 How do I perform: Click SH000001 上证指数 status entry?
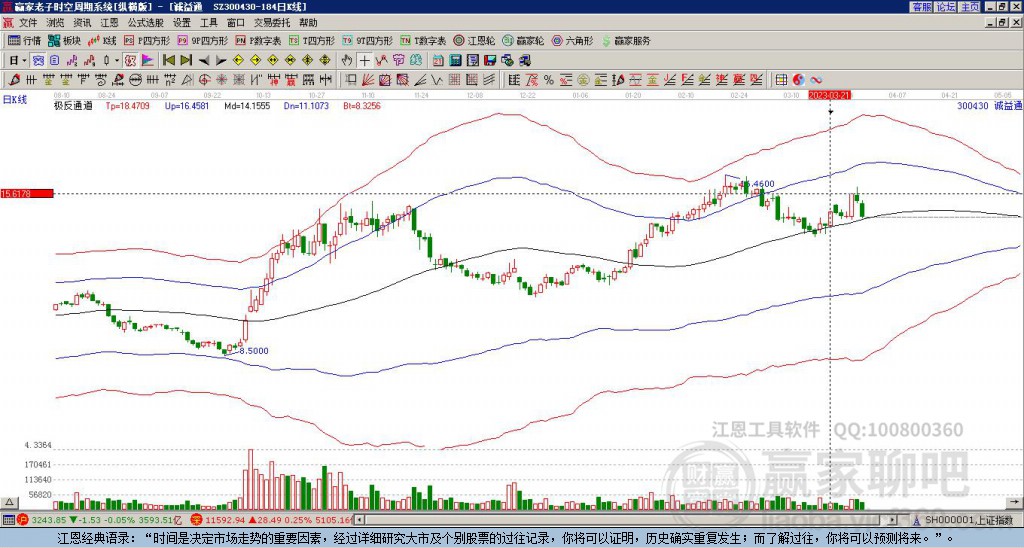(968, 520)
